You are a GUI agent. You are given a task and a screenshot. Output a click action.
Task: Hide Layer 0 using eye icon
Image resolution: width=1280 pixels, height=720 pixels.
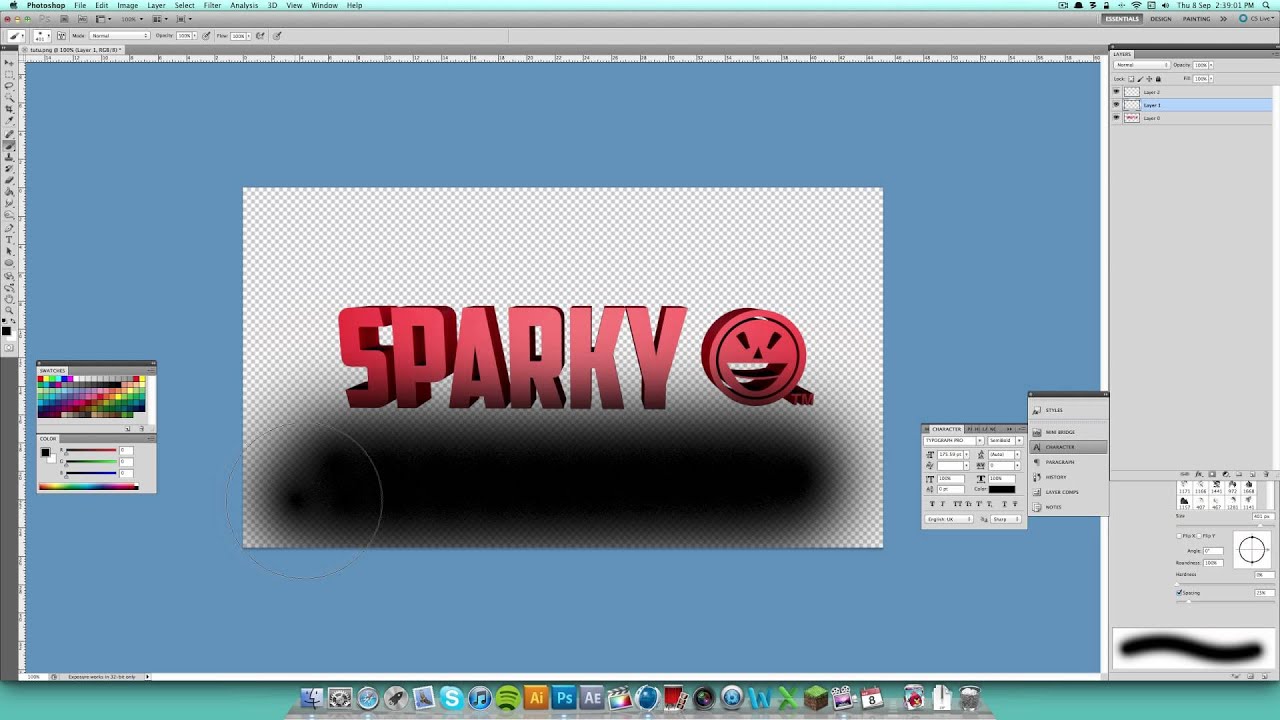pos(1116,118)
